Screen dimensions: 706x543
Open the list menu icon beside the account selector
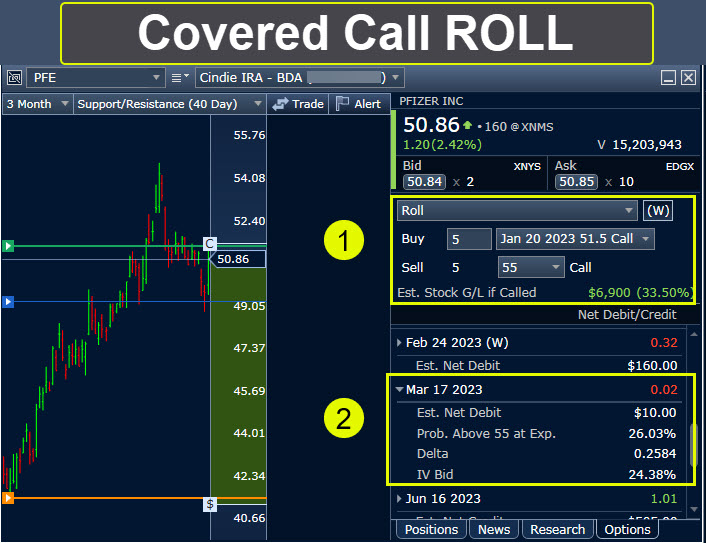coord(180,78)
